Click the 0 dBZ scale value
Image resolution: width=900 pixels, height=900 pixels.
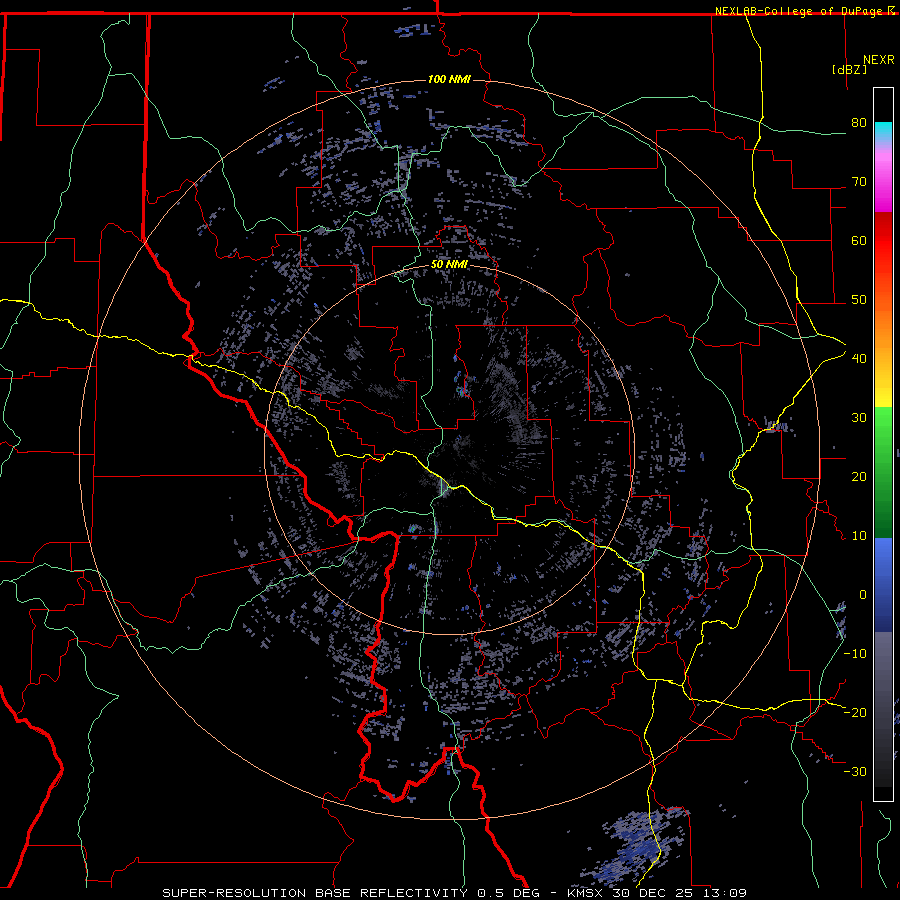[x=863, y=595]
